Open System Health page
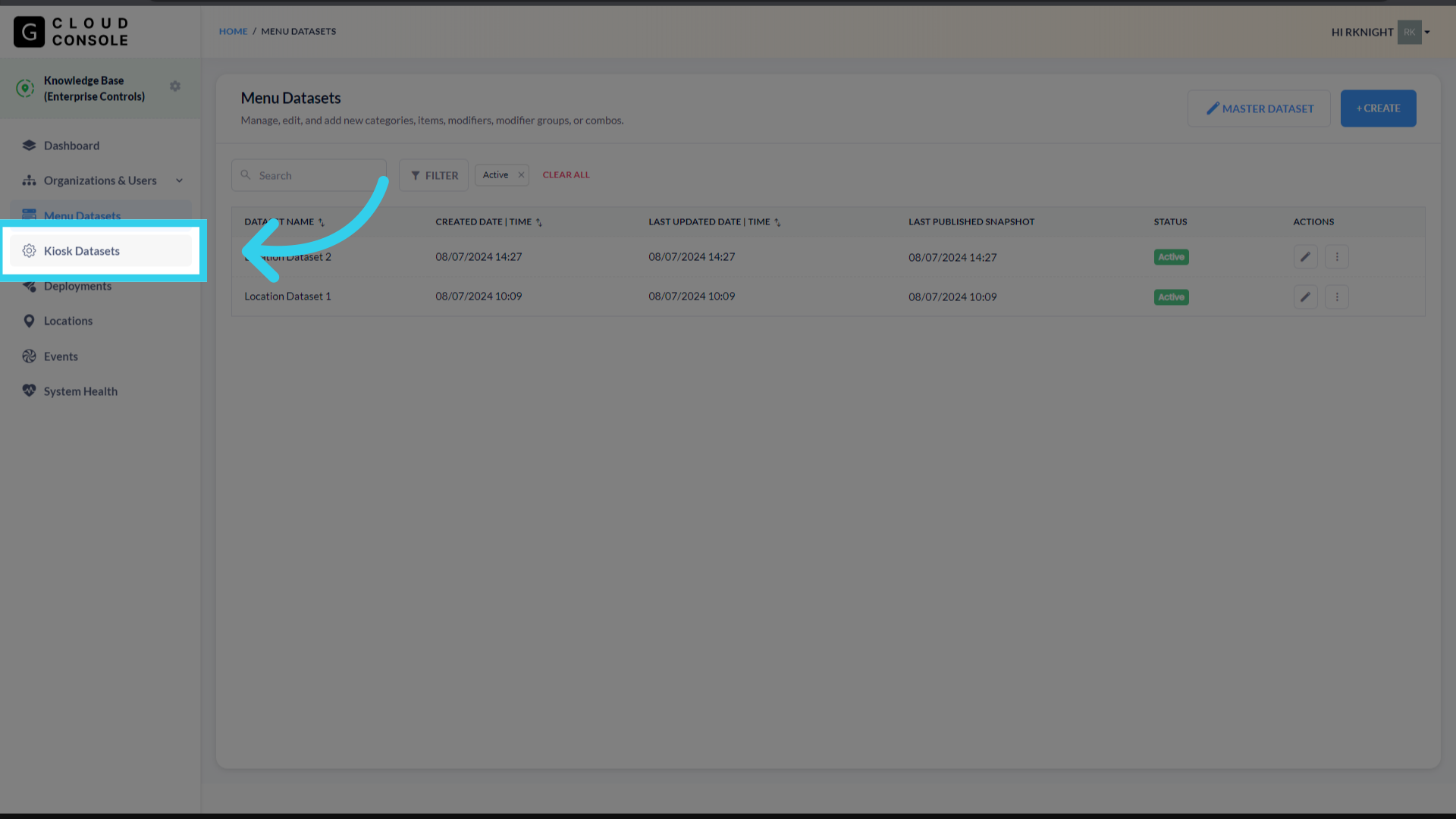Image resolution: width=1456 pixels, height=819 pixels. click(80, 391)
